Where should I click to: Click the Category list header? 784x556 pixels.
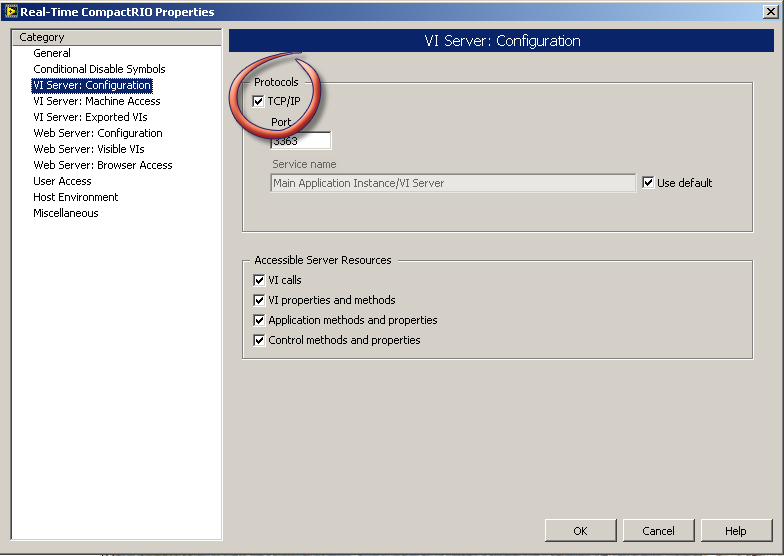116,37
